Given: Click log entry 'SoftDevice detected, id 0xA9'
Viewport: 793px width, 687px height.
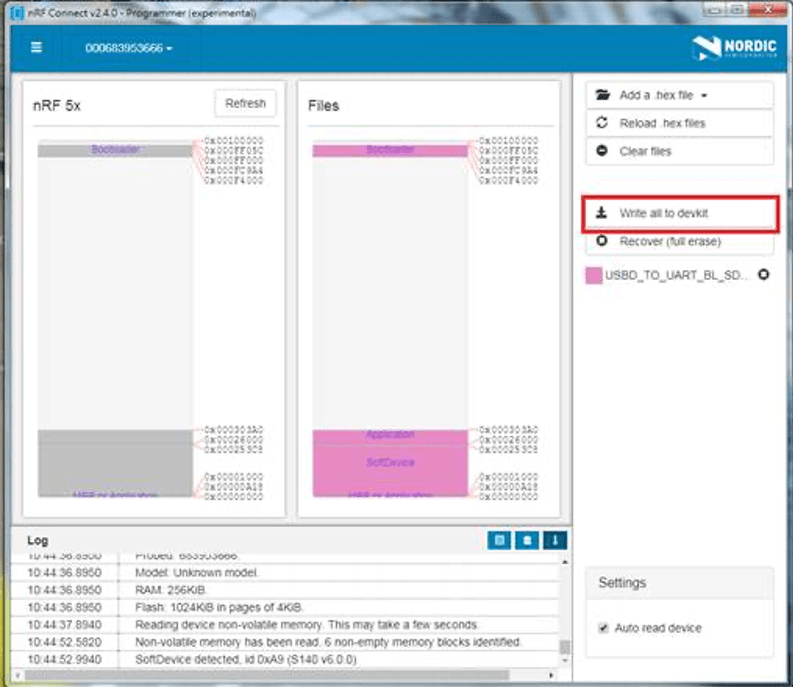Looking at the screenshot, I should point(246,660).
